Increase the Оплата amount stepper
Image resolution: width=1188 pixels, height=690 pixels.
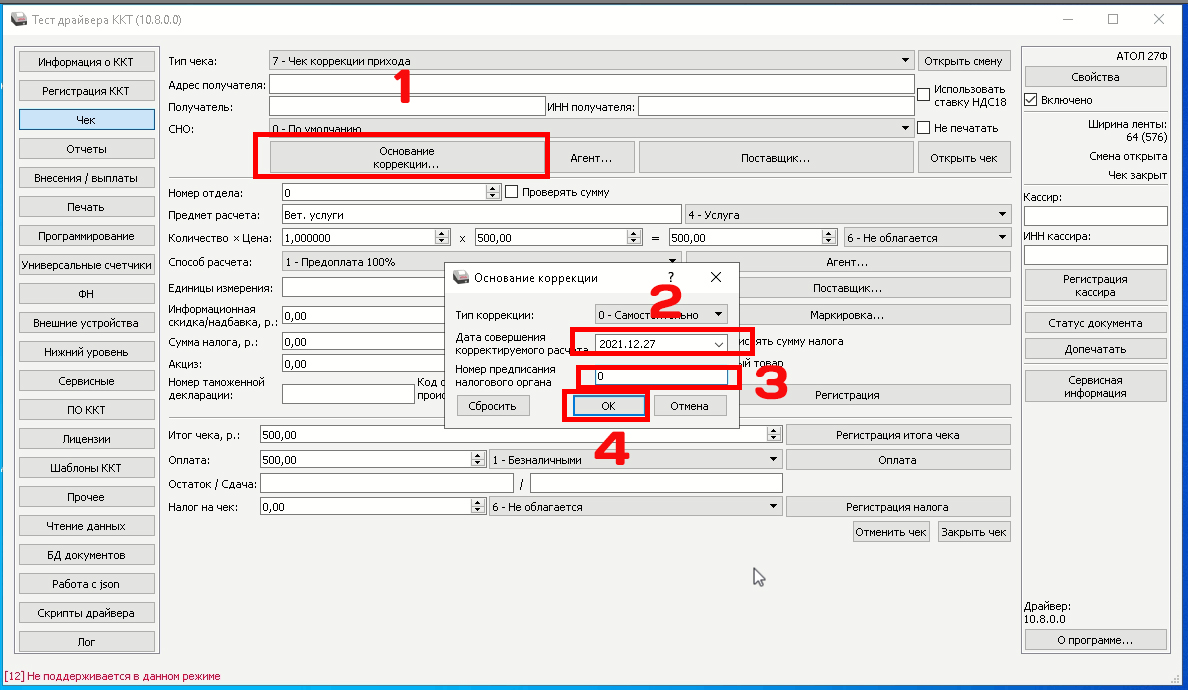pyautogui.click(x=477, y=456)
